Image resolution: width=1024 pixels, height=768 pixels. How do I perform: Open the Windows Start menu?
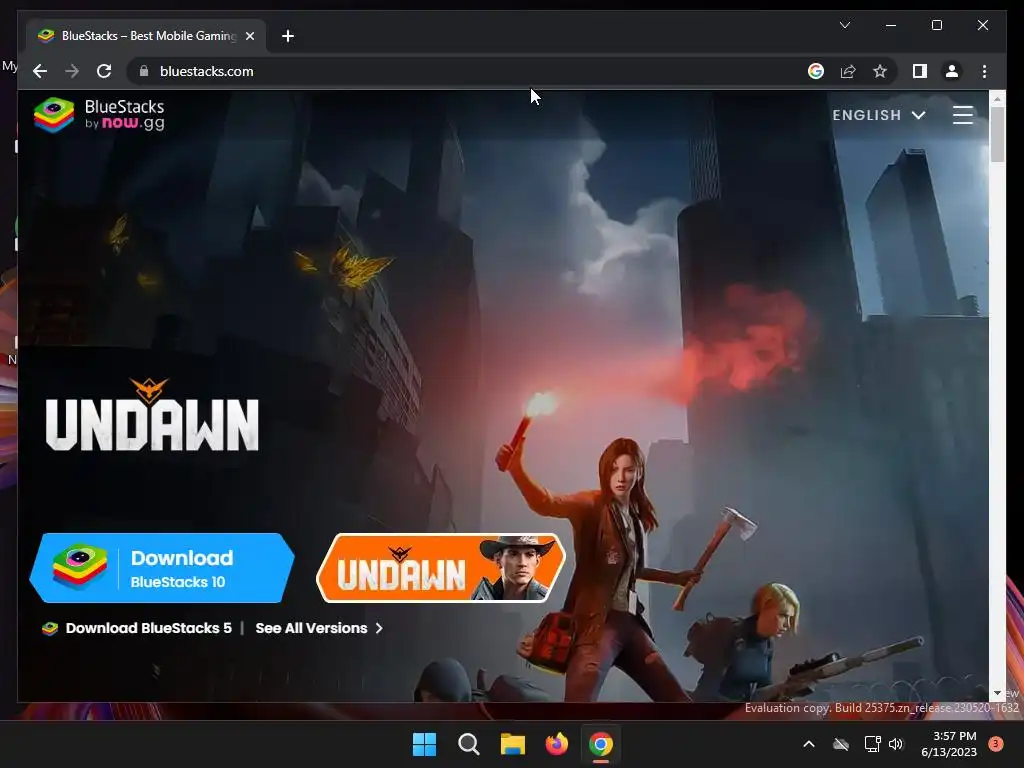424,744
